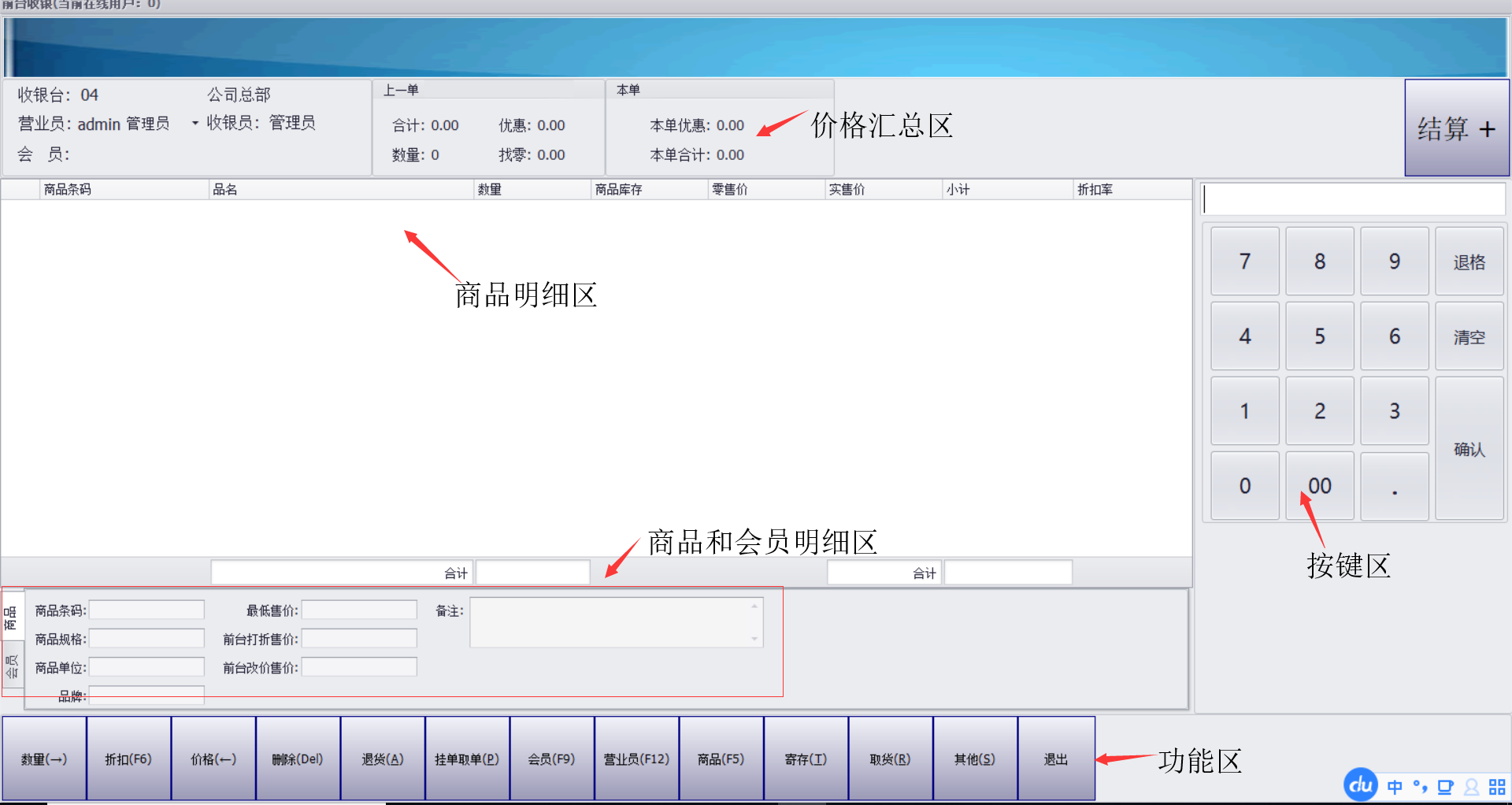Screen dimensions: 1512x805
Task: Click the 删除(Del) delete button
Action: (298, 759)
